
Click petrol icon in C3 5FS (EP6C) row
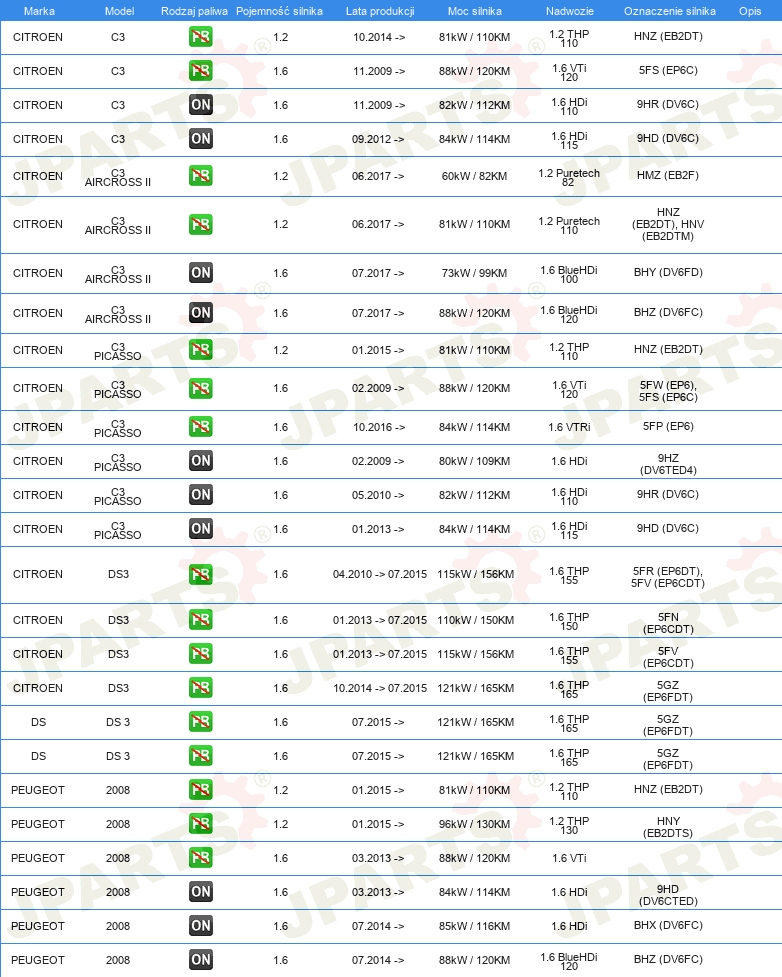click(201, 71)
